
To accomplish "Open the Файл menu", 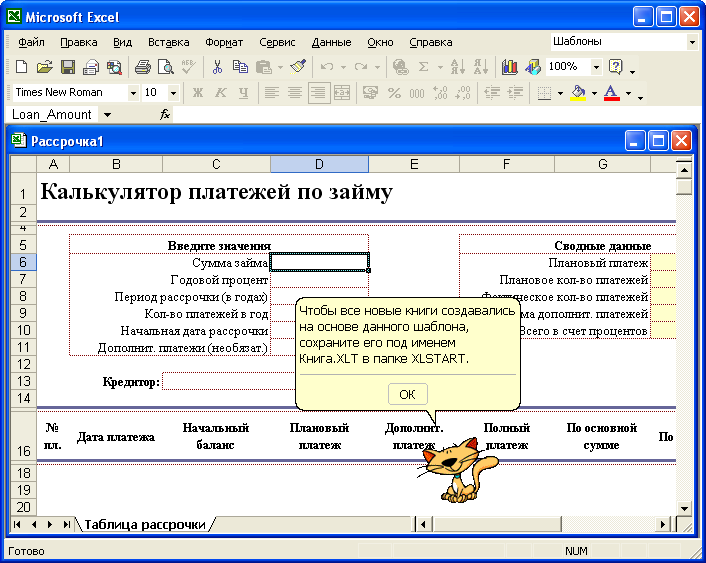I will point(31,42).
